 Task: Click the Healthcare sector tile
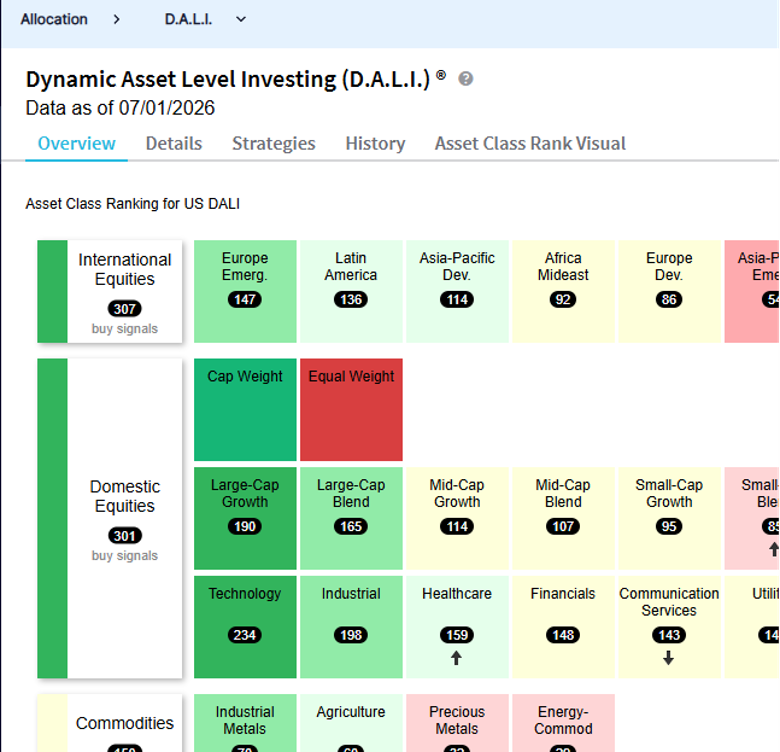click(x=457, y=627)
